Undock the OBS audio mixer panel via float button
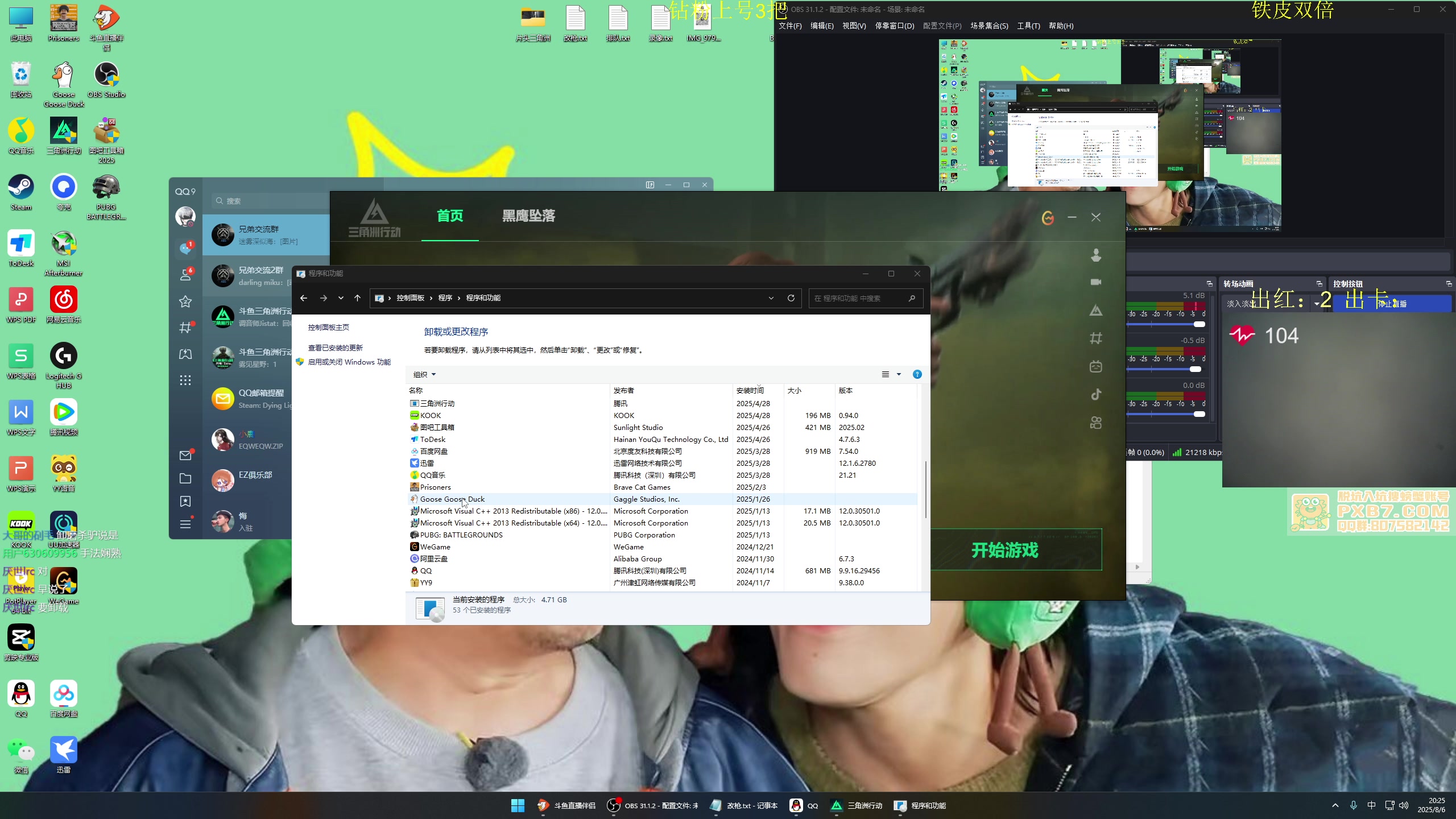 (x=1210, y=284)
